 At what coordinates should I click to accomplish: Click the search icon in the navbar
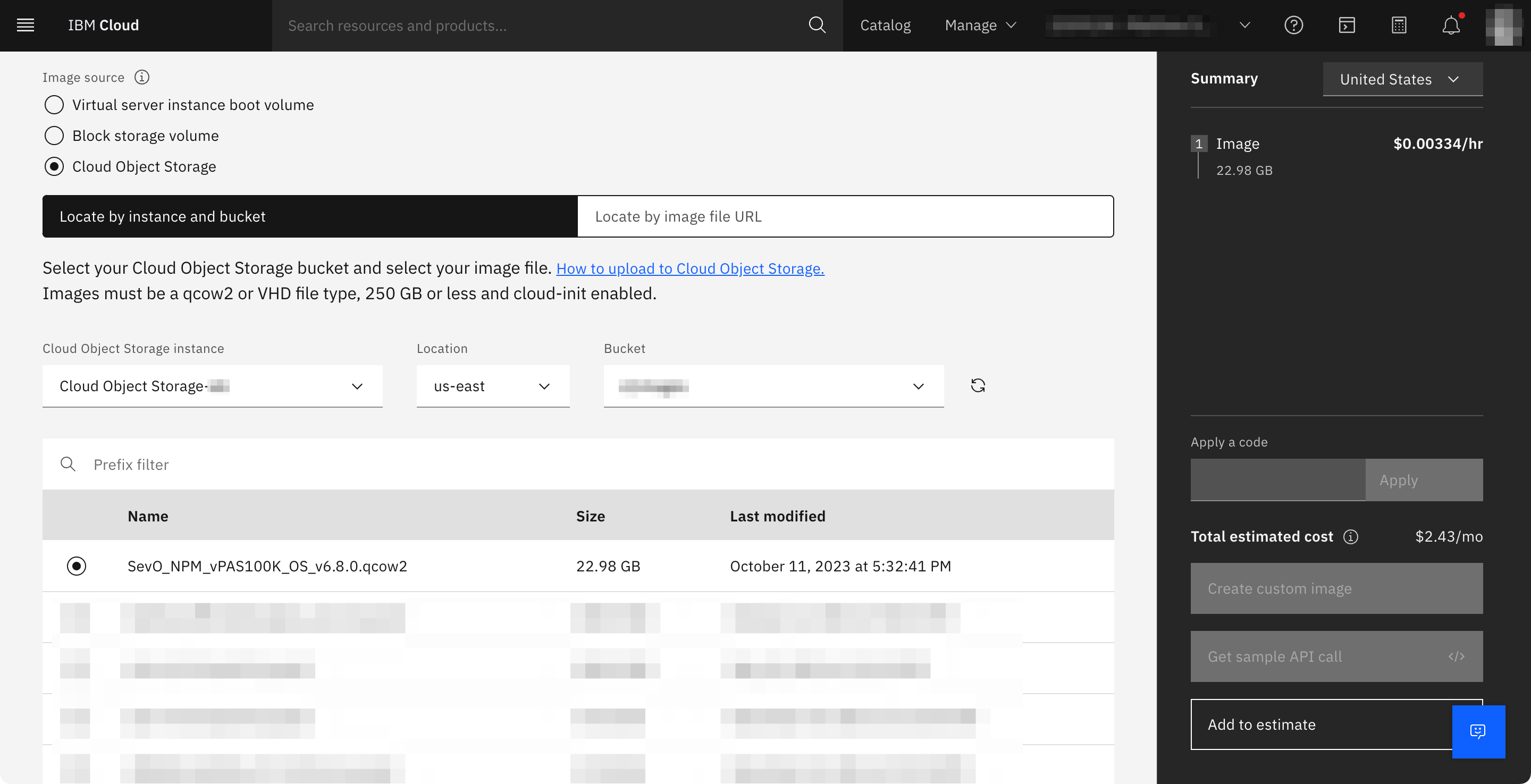(818, 24)
